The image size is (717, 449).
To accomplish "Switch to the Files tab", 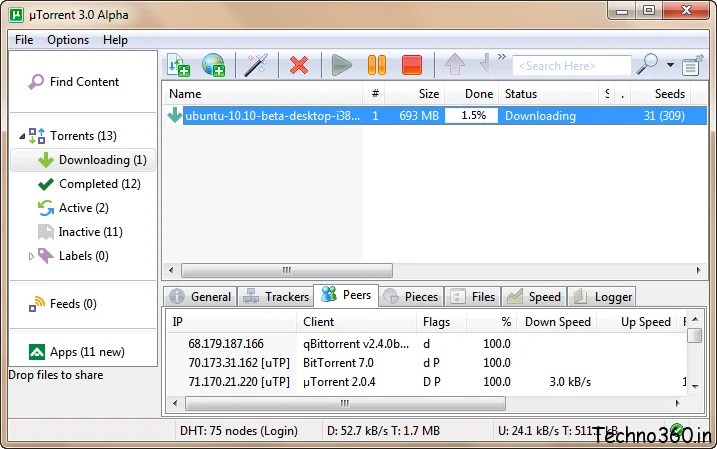I will [x=473, y=297].
